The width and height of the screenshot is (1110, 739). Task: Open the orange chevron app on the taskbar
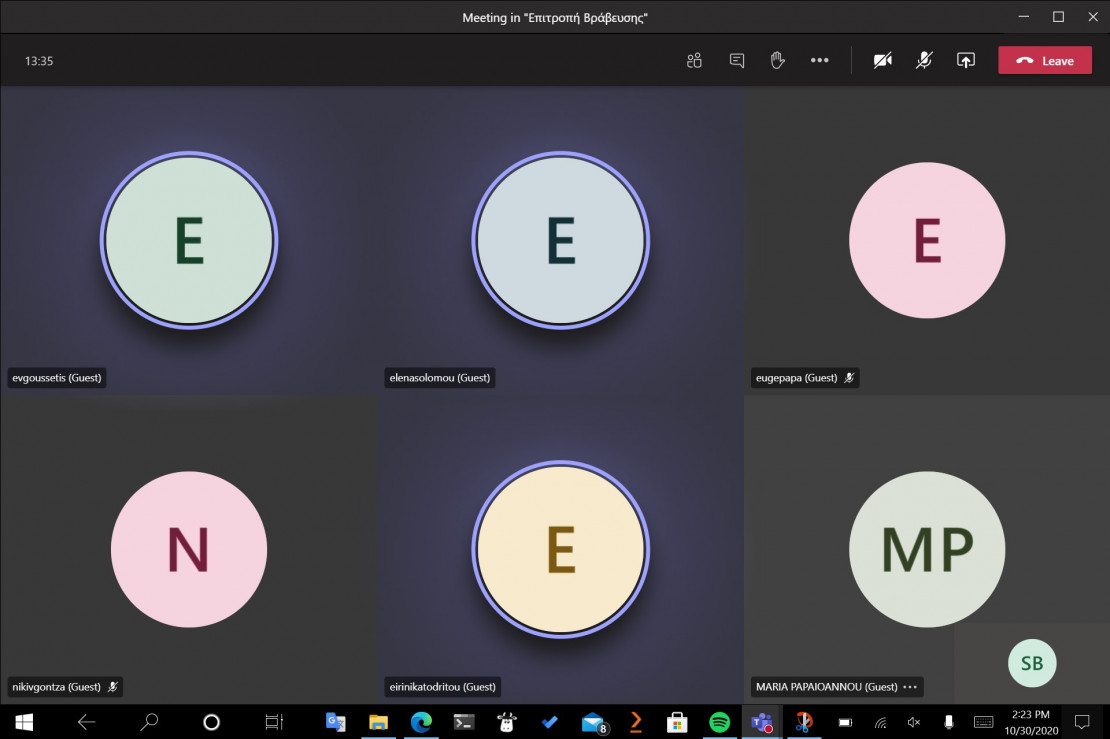(635, 722)
